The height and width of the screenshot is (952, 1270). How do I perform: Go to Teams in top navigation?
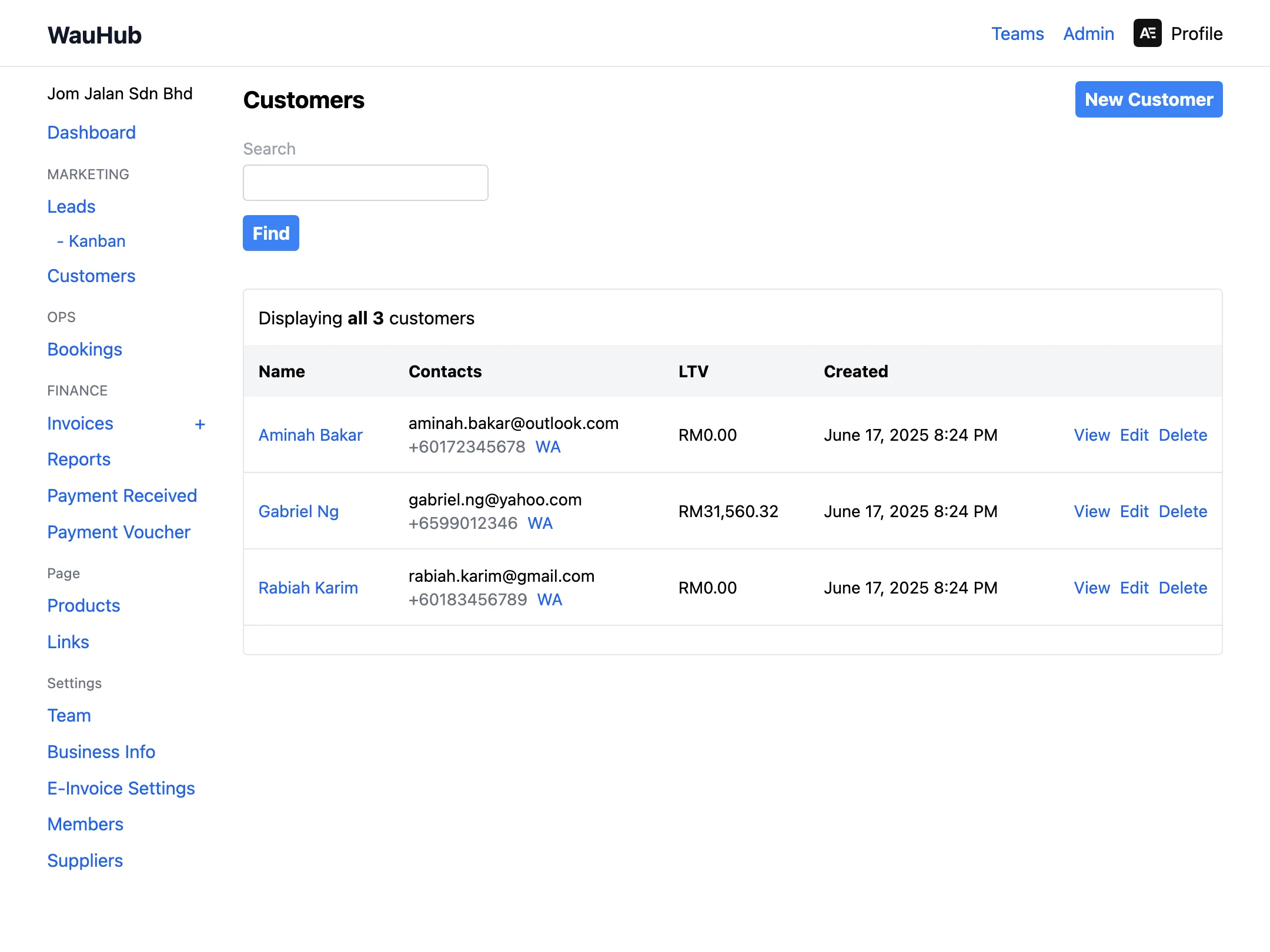click(x=1018, y=33)
